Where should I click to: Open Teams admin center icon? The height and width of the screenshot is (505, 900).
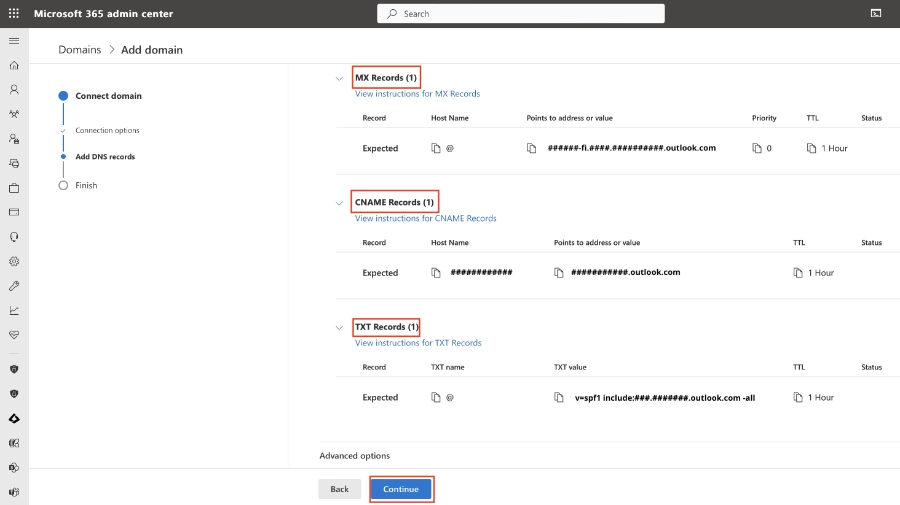(14, 492)
